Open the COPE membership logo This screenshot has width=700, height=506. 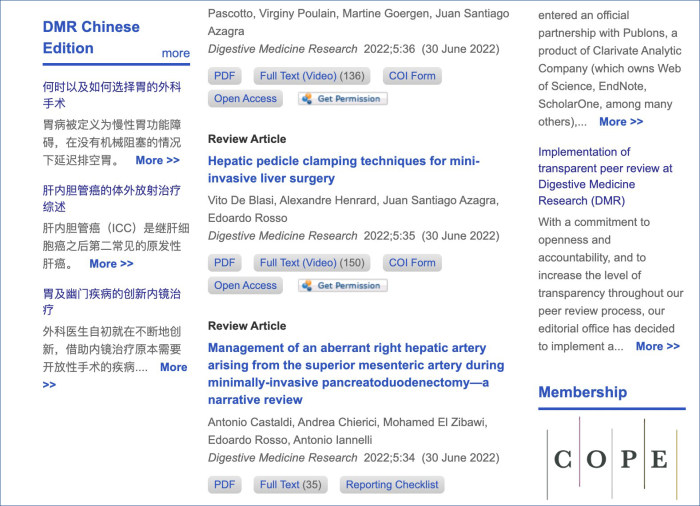tap(612, 459)
